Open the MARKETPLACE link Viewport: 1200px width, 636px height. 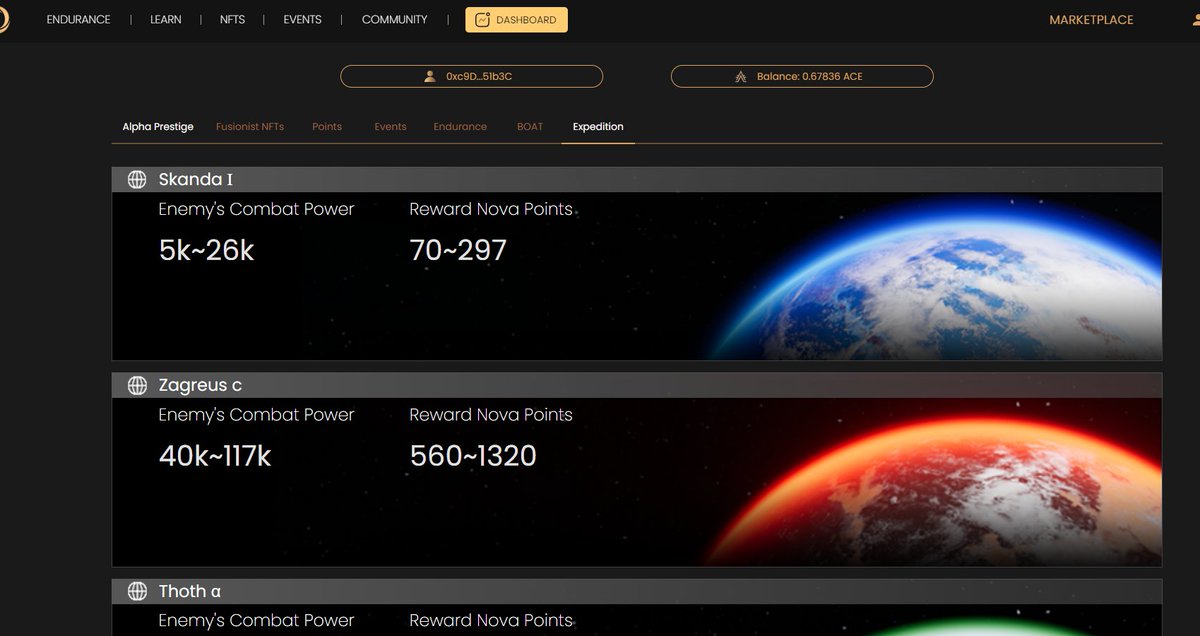1091,20
